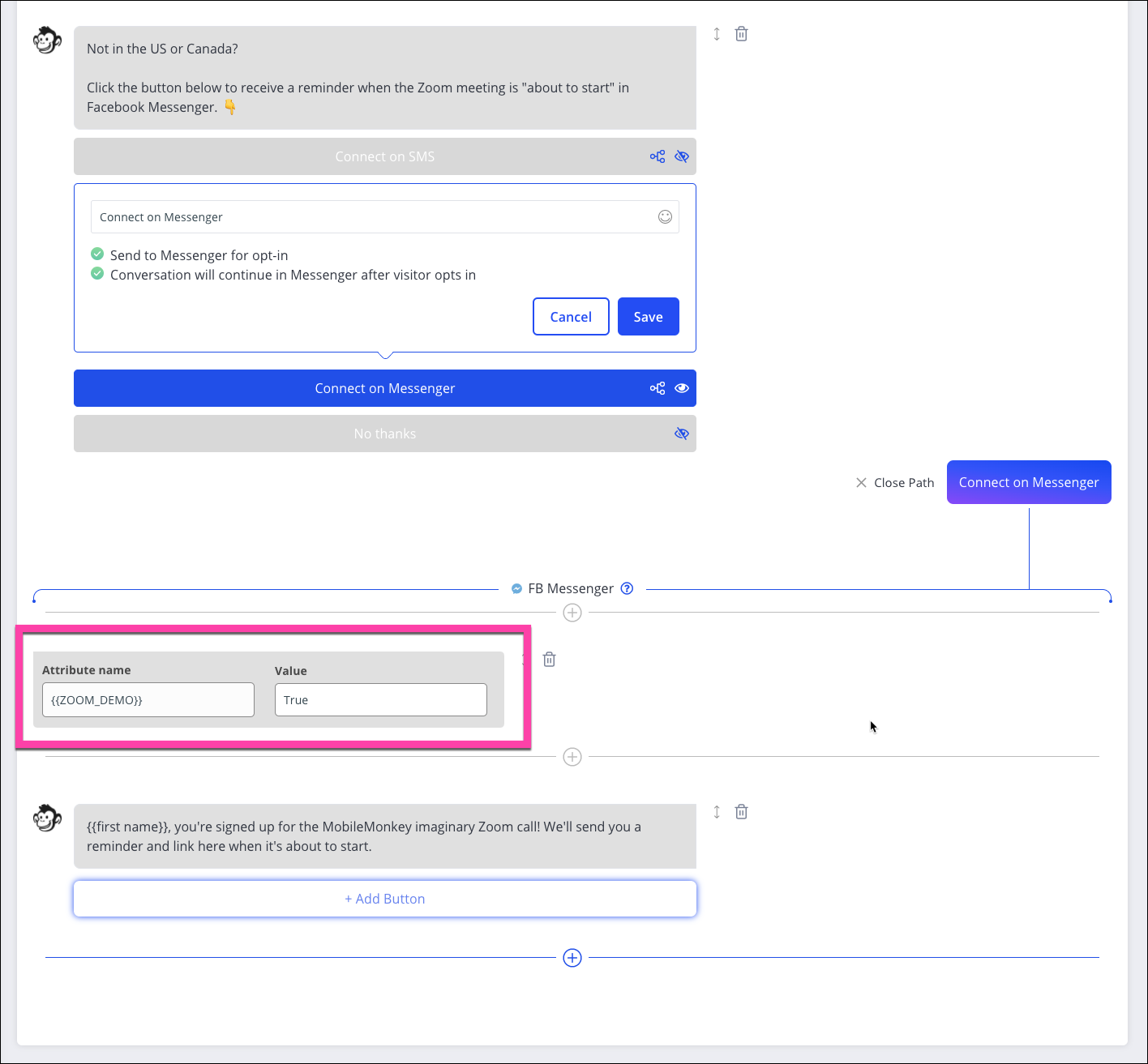
Task: Click the FB Messenger section label
Action: point(571,588)
